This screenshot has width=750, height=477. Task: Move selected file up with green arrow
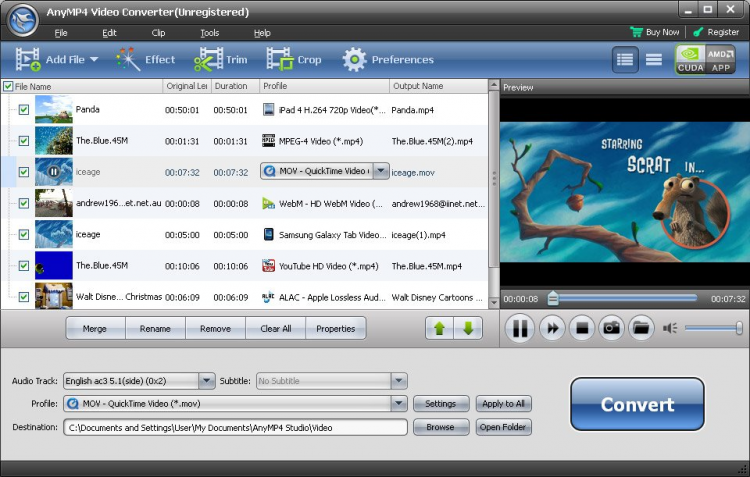pyautogui.click(x=439, y=328)
